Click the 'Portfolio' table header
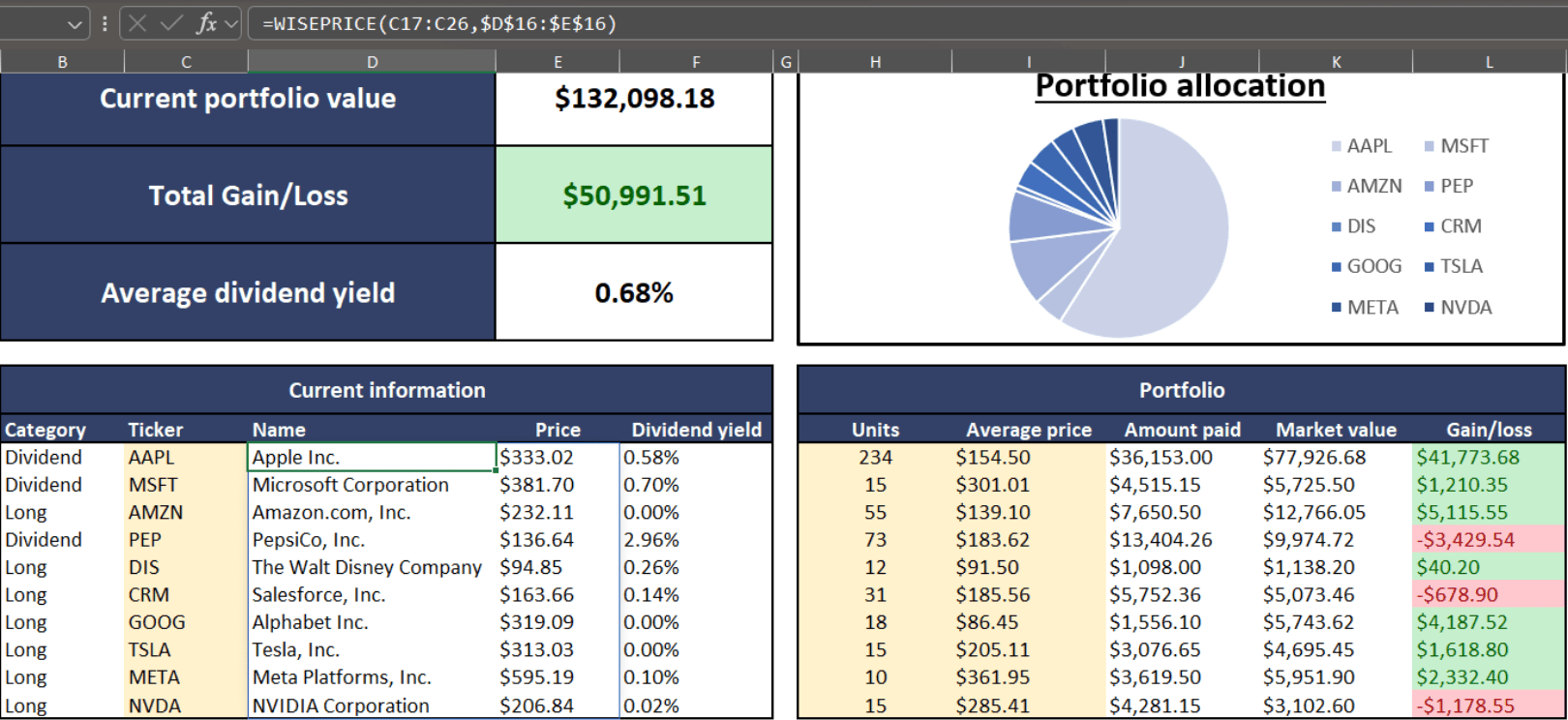The width and height of the screenshot is (1568, 720). [x=1182, y=390]
